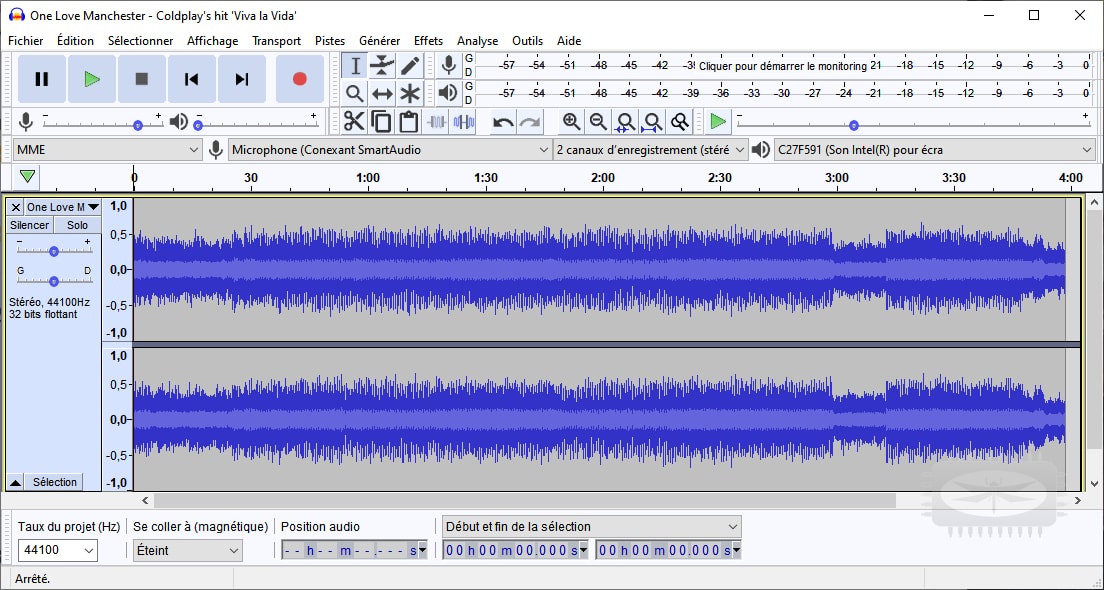Open the C27F591 playback device dropdown
Image resolution: width=1104 pixels, height=590 pixels.
click(934, 149)
